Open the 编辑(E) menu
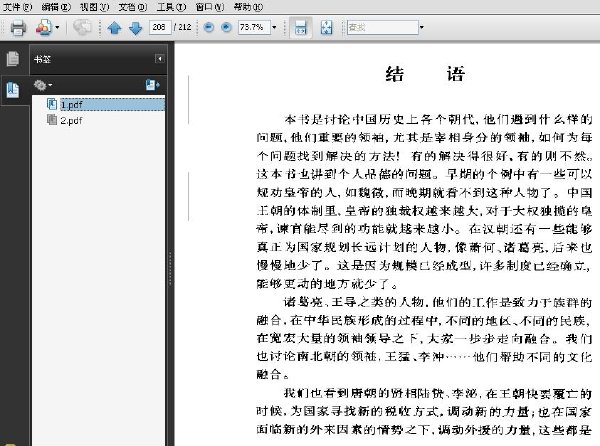This screenshot has width=600, height=446. tap(56, 7)
